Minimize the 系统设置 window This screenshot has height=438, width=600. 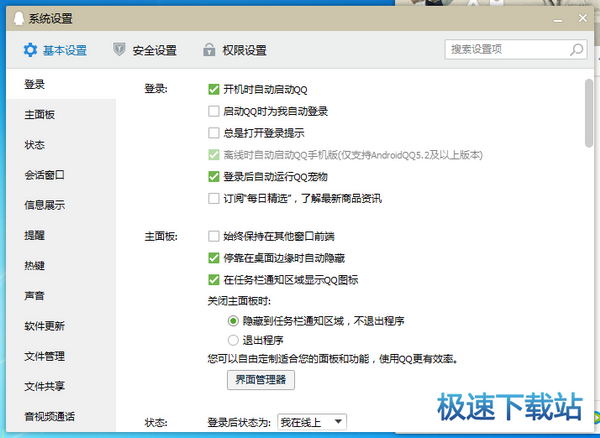[558, 19]
